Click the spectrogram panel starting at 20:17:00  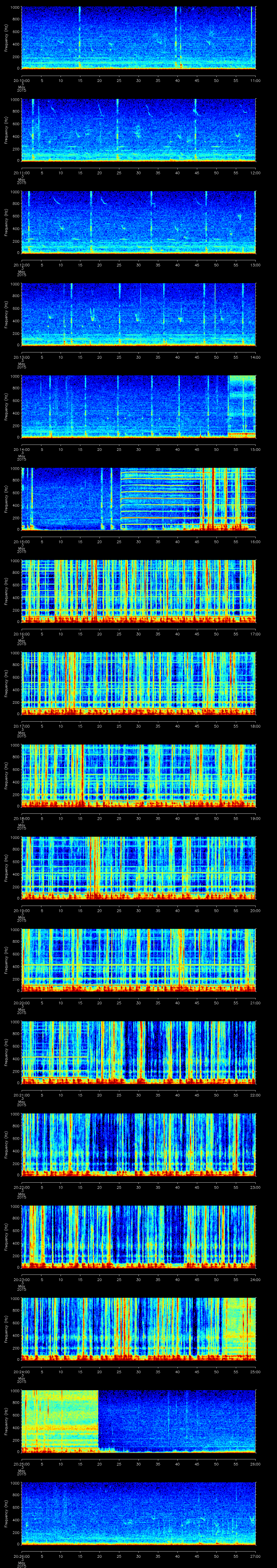tap(139, 683)
